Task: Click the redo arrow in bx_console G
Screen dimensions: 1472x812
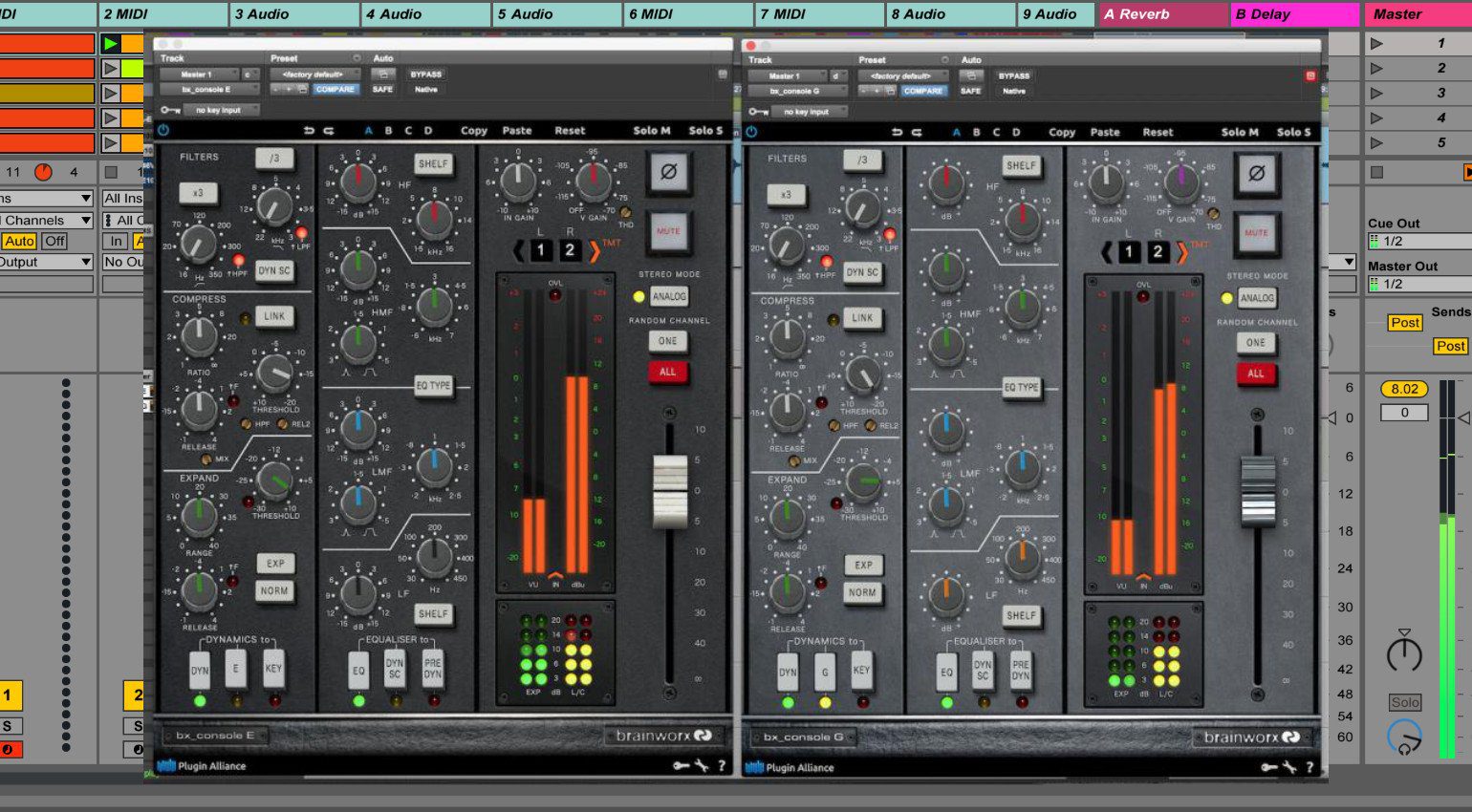Action: point(917,133)
